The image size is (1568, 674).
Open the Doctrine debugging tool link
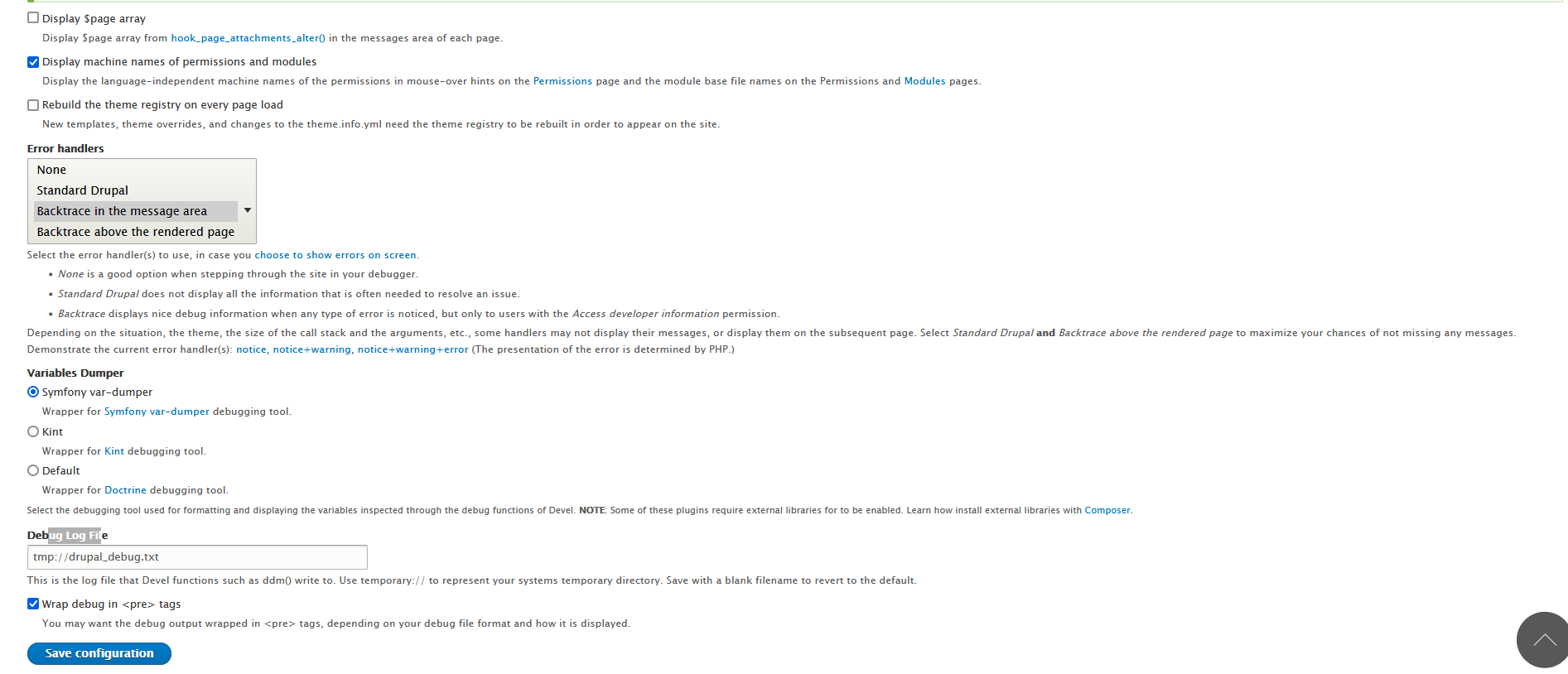pos(125,490)
